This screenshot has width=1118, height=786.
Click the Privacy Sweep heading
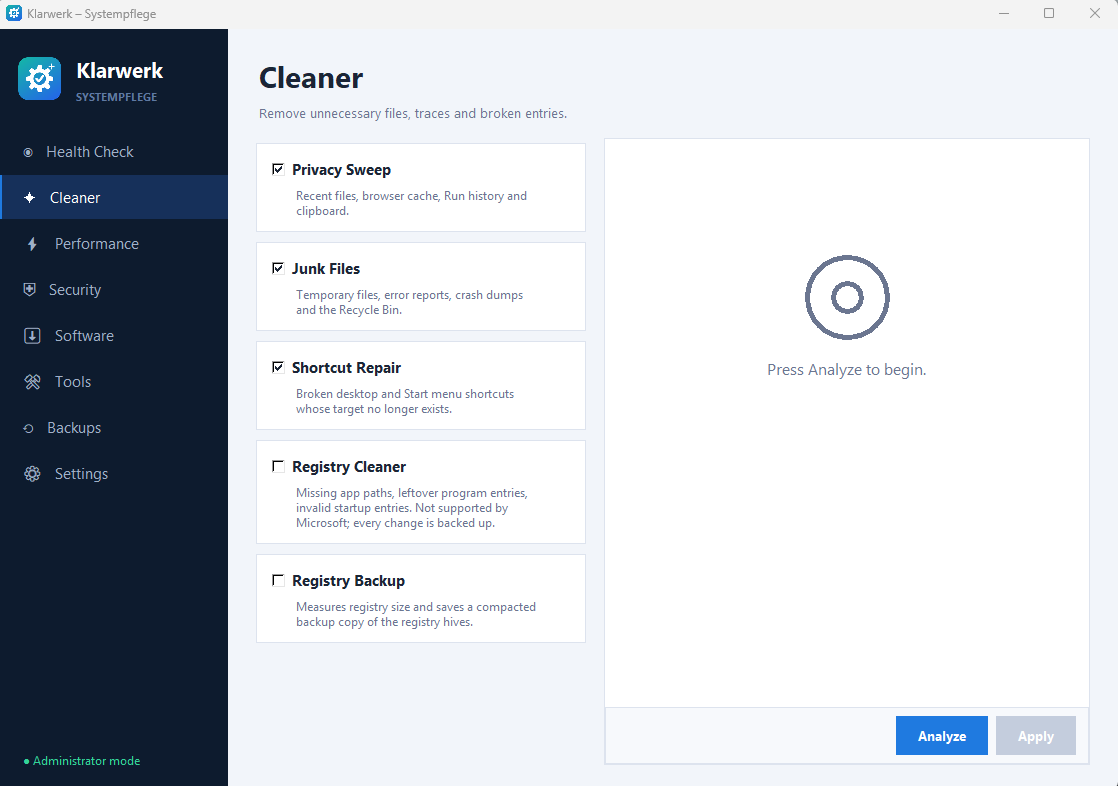tap(342, 170)
